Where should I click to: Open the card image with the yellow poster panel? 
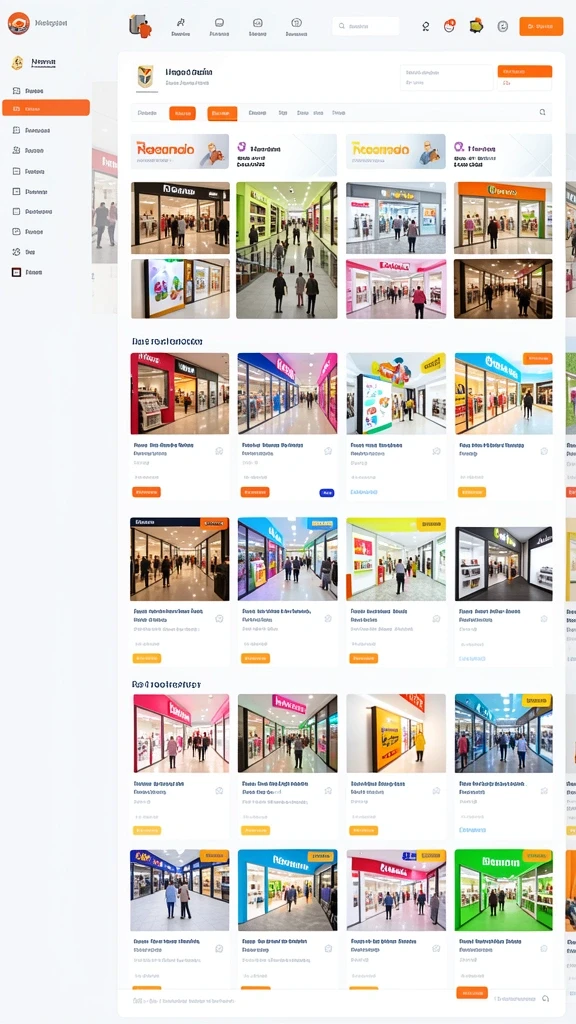[x=396, y=733]
